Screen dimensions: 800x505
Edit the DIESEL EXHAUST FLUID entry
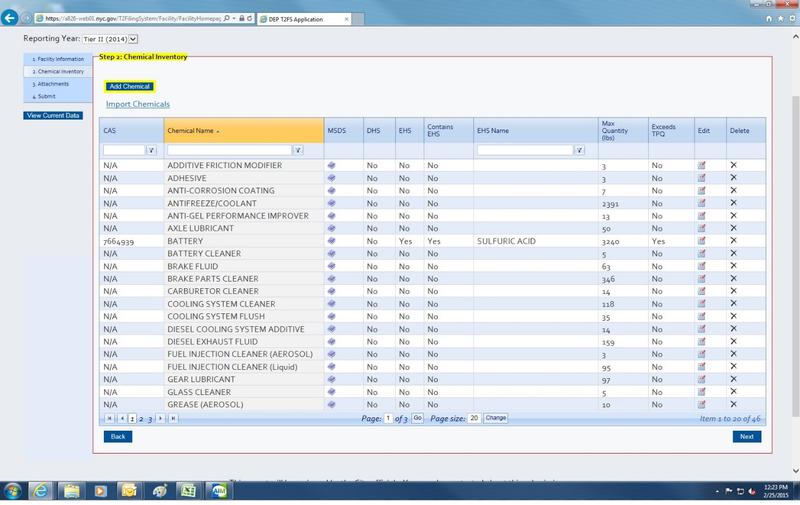(x=702, y=341)
